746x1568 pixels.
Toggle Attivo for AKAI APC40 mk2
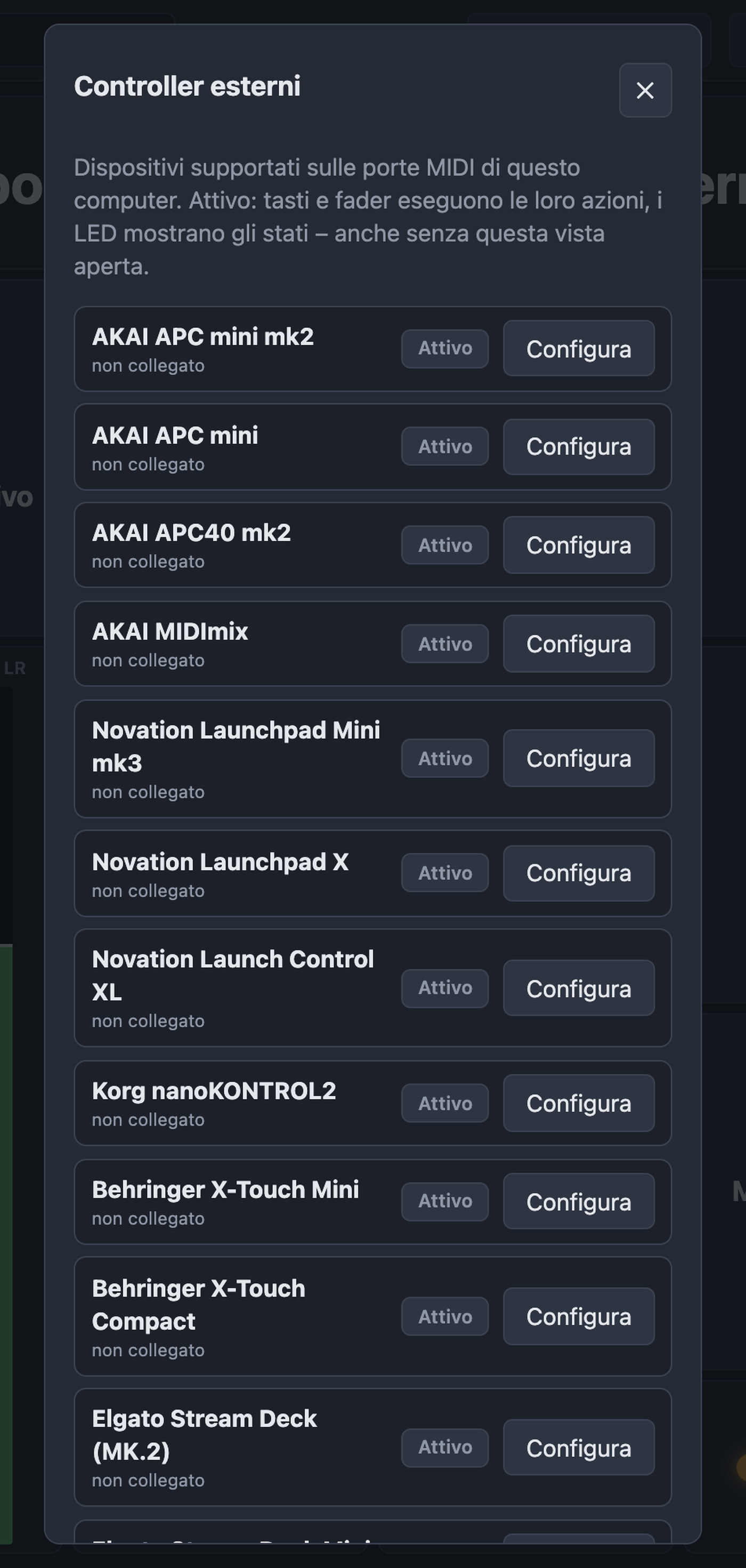(x=445, y=545)
